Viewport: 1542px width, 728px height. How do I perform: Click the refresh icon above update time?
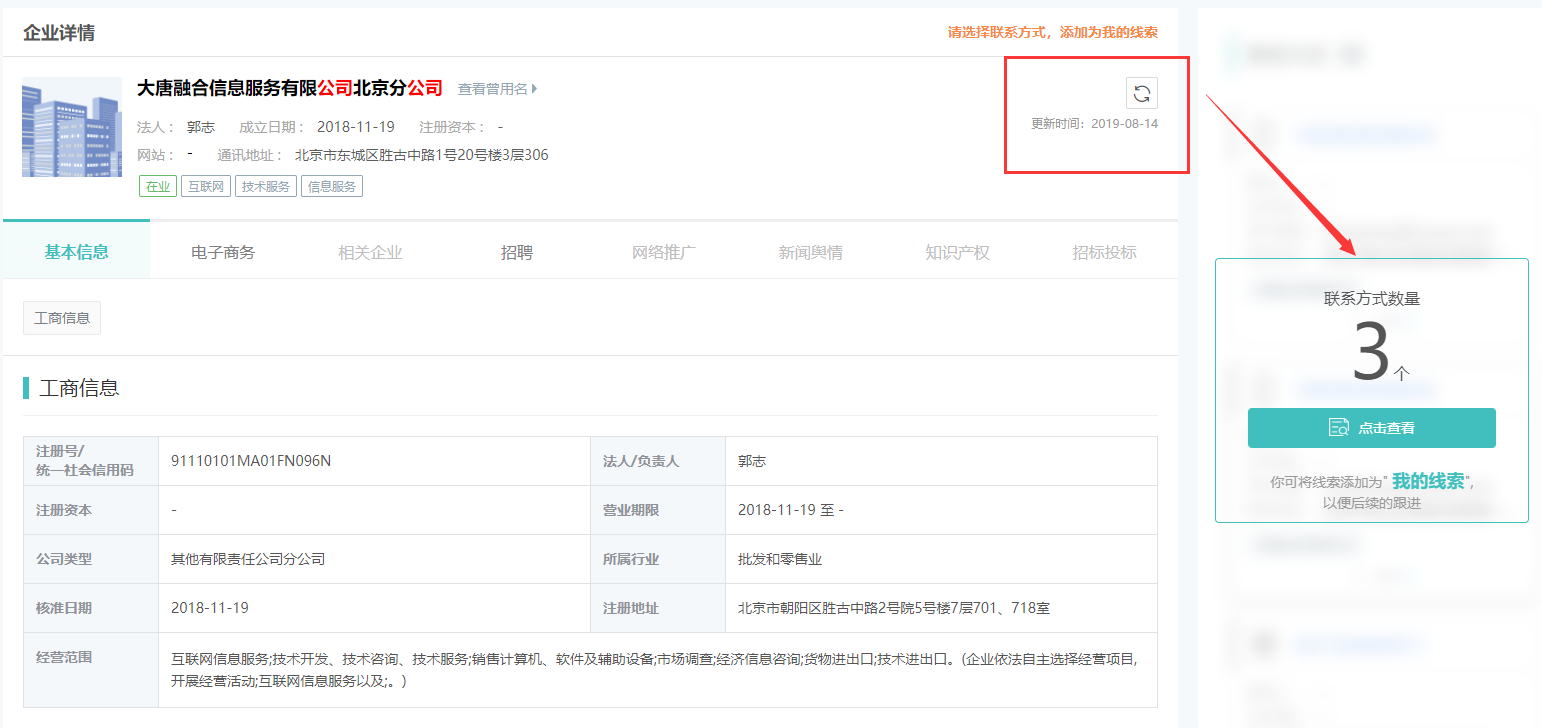(x=1141, y=94)
